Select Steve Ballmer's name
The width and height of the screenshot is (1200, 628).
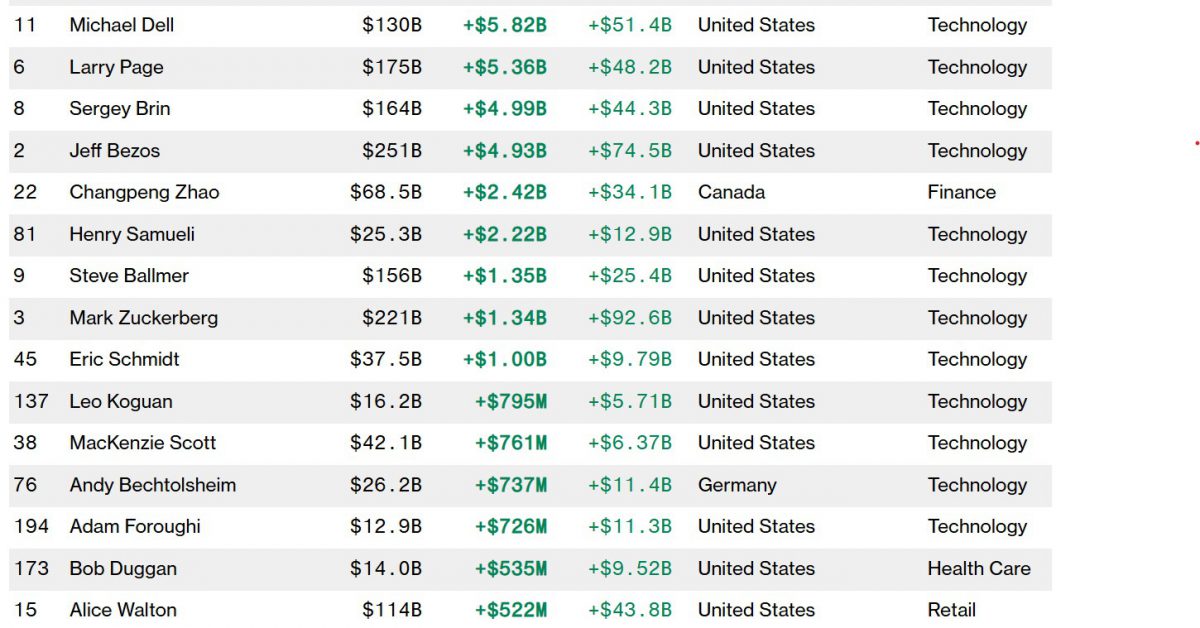click(129, 276)
